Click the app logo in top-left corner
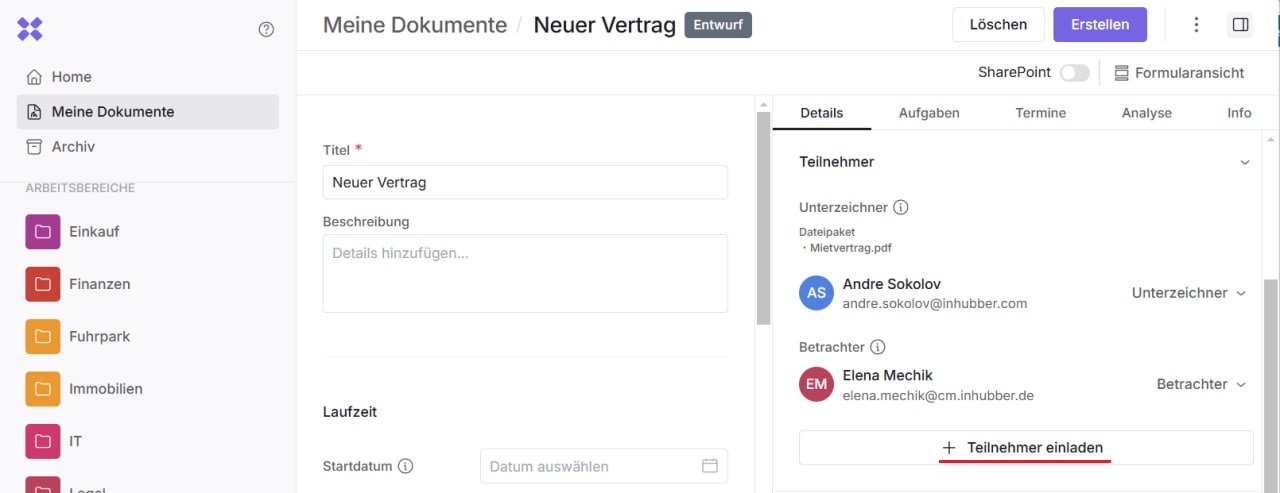 (30, 29)
